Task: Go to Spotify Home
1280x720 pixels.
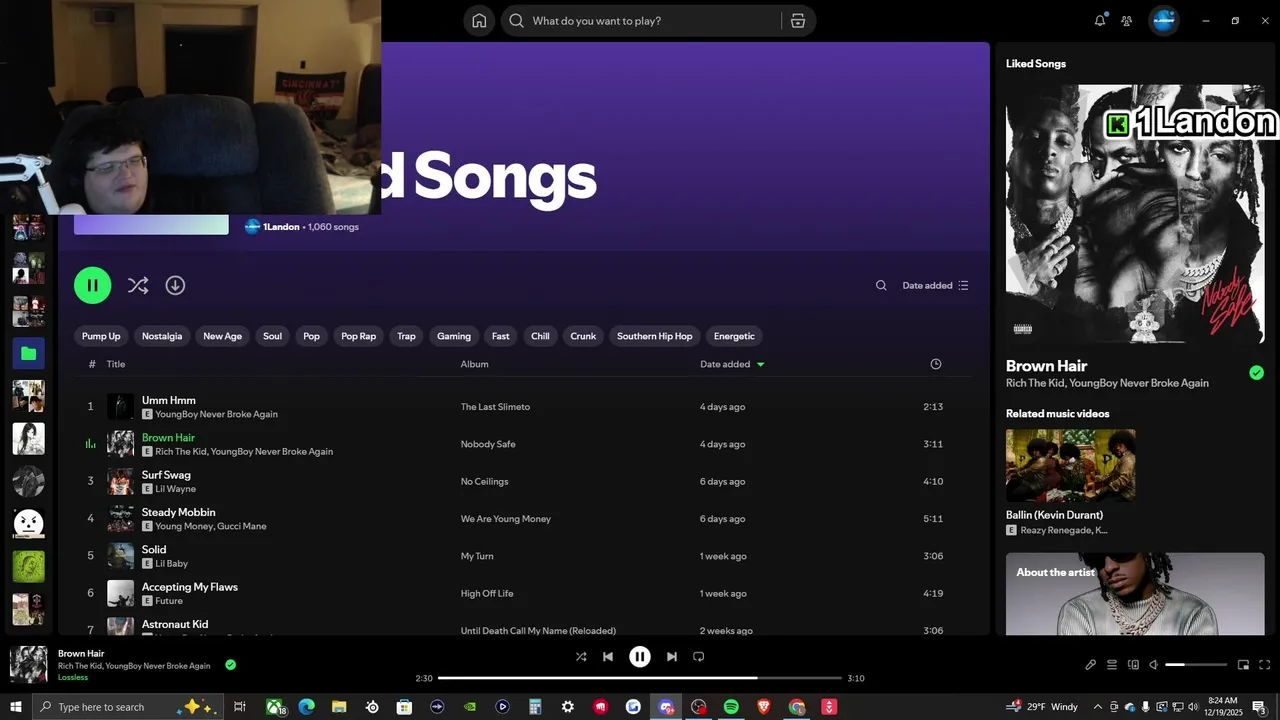Action: pos(479,21)
